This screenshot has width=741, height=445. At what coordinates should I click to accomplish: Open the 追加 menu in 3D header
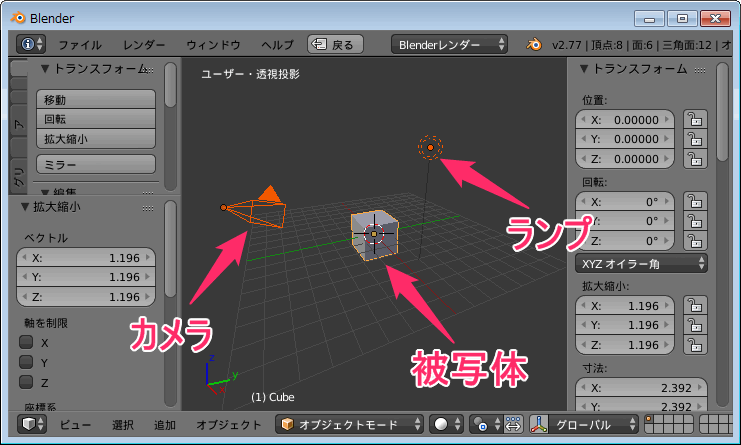(165, 425)
